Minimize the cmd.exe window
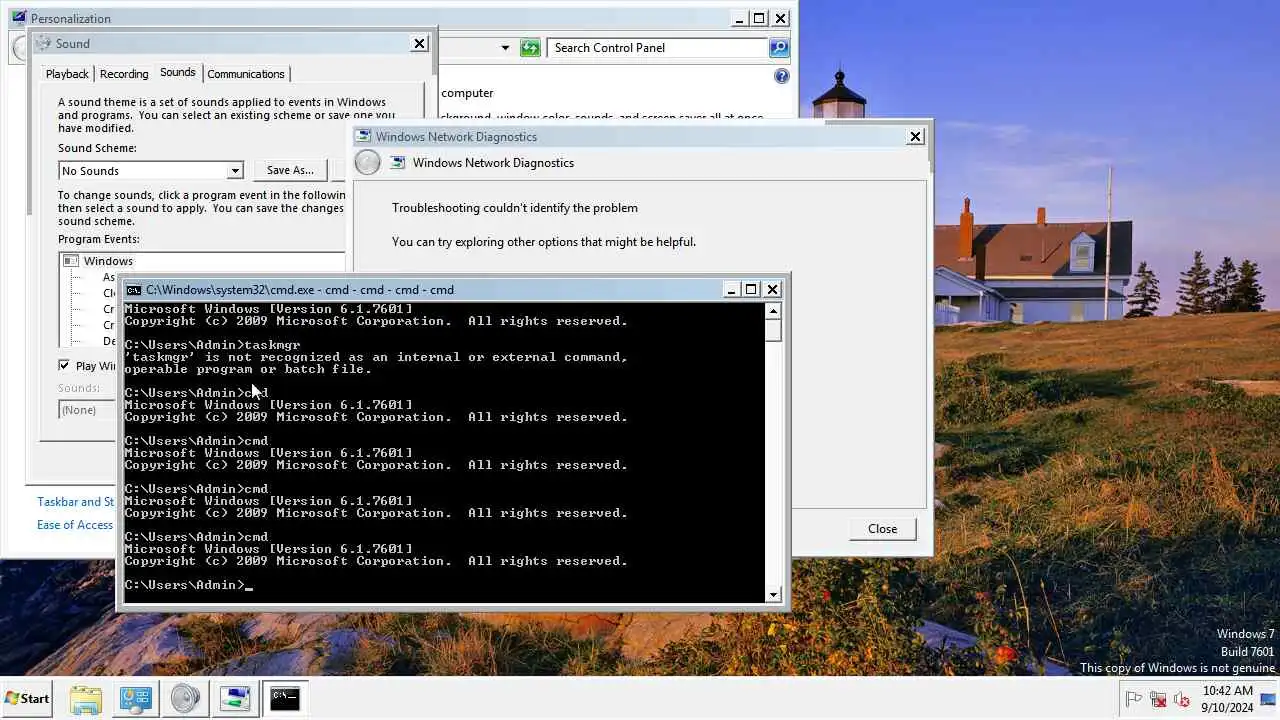1280x720 pixels. pyautogui.click(x=731, y=290)
